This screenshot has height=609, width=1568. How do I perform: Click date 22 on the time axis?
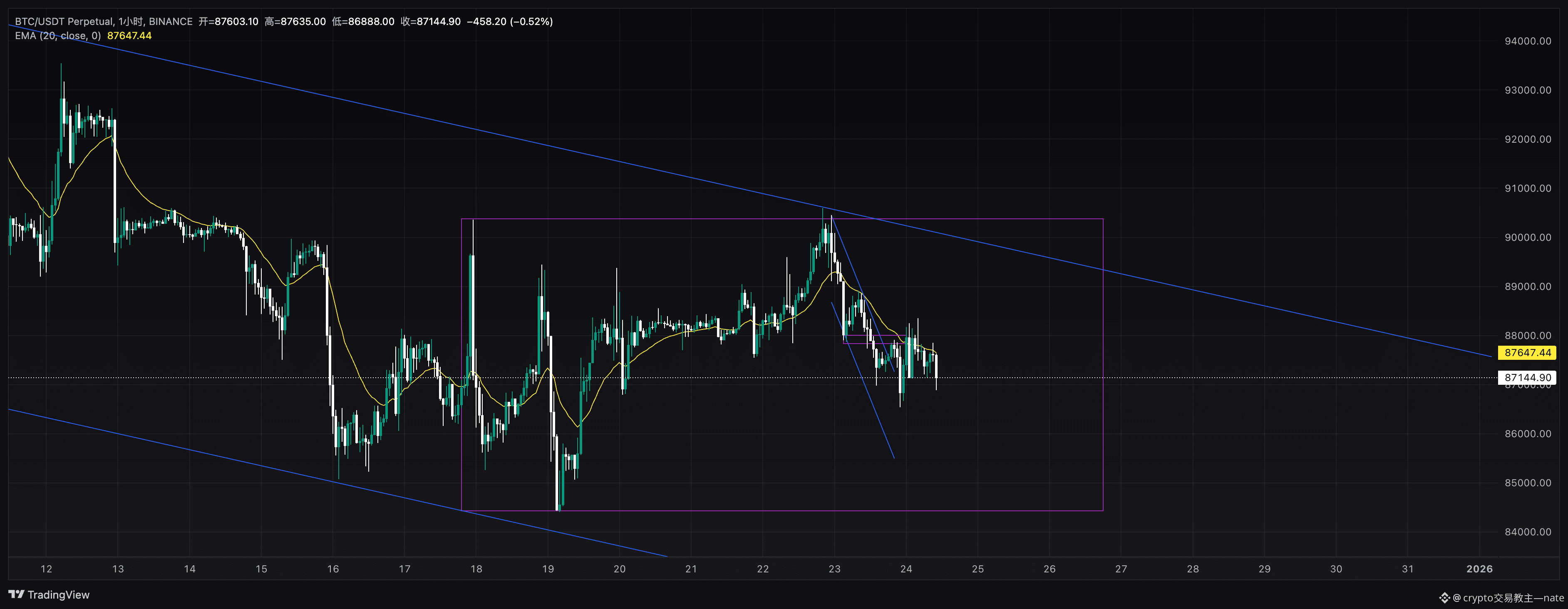pyautogui.click(x=763, y=569)
